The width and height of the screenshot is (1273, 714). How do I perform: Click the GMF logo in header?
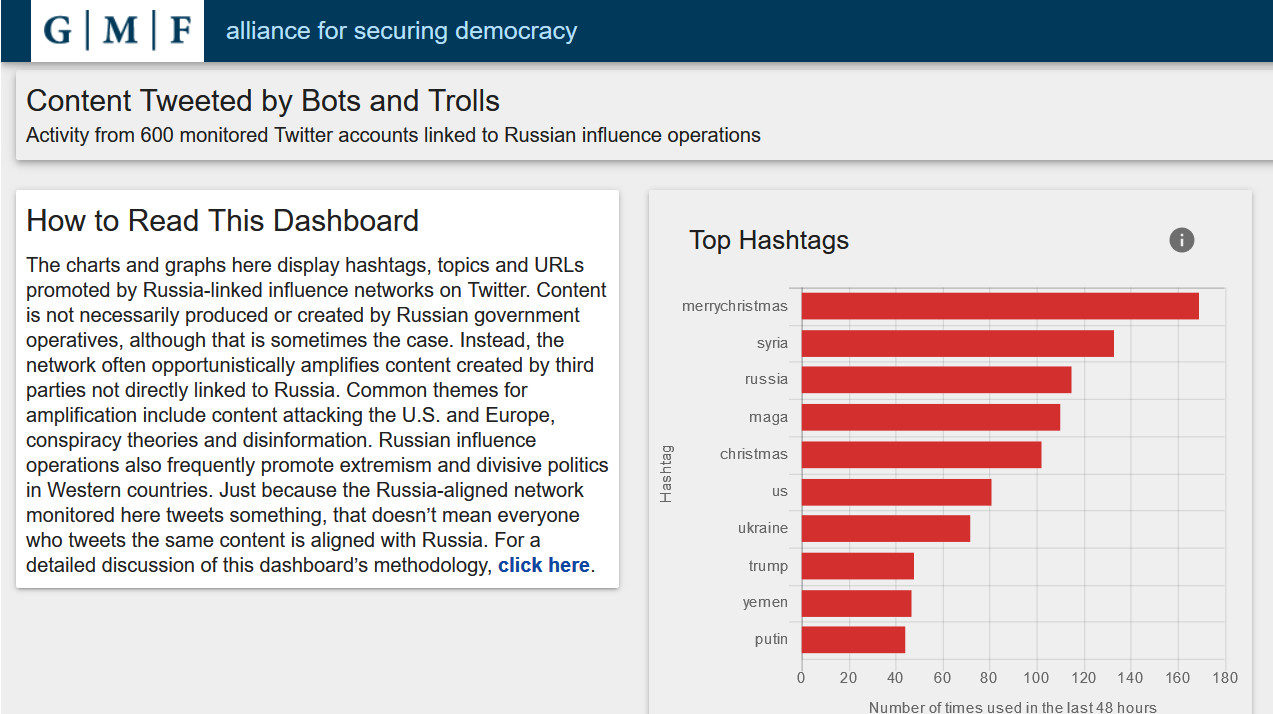(x=118, y=31)
